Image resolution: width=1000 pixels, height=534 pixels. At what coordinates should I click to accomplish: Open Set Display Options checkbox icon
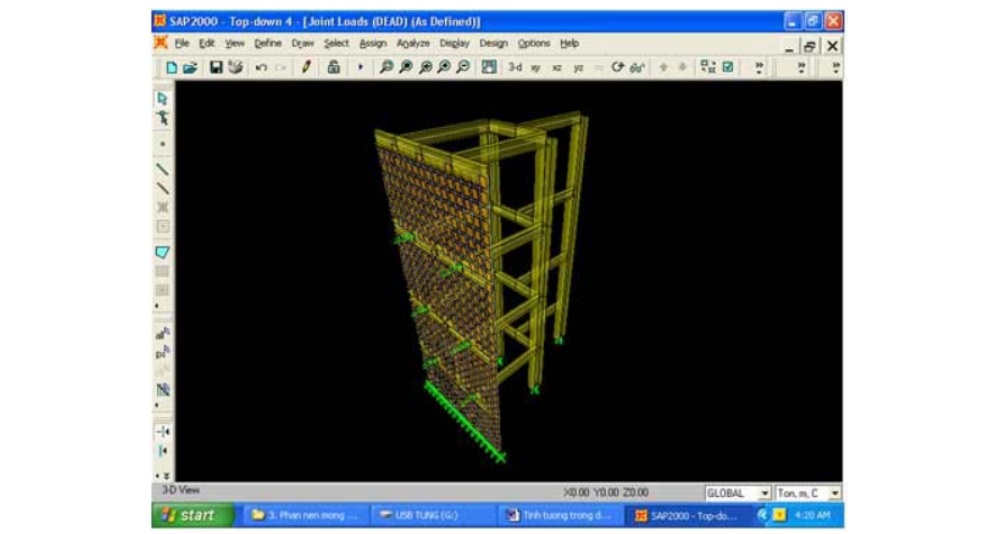(728, 67)
